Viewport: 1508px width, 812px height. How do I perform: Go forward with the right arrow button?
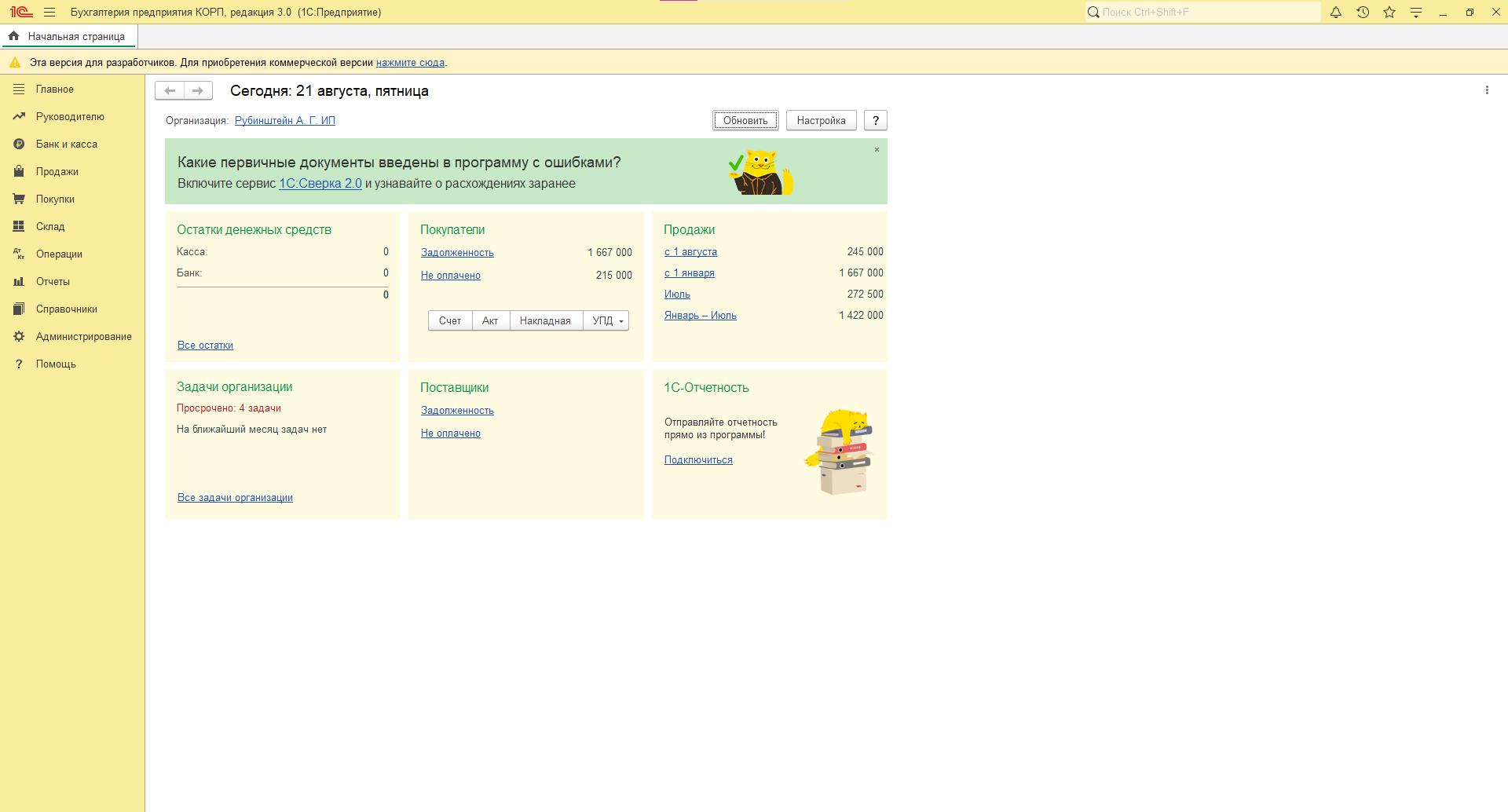pos(198,91)
